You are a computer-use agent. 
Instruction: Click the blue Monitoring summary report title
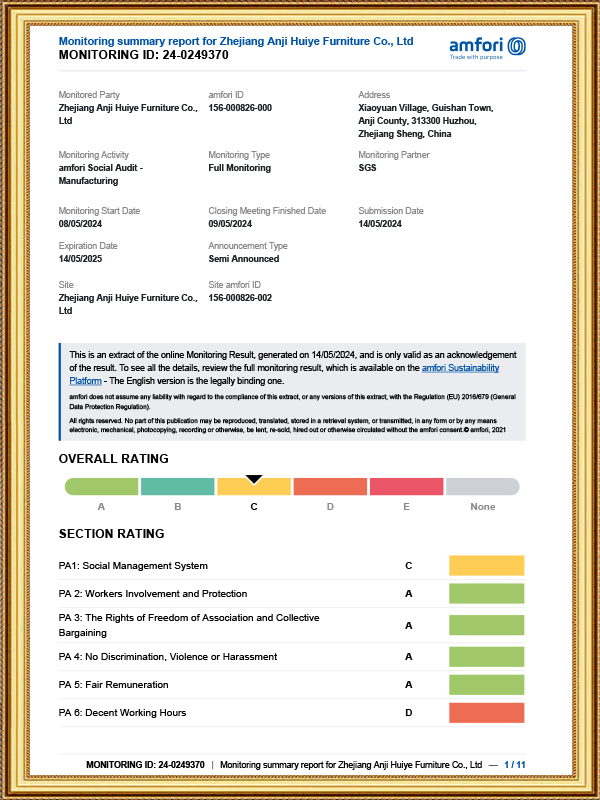[x=236, y=41]
